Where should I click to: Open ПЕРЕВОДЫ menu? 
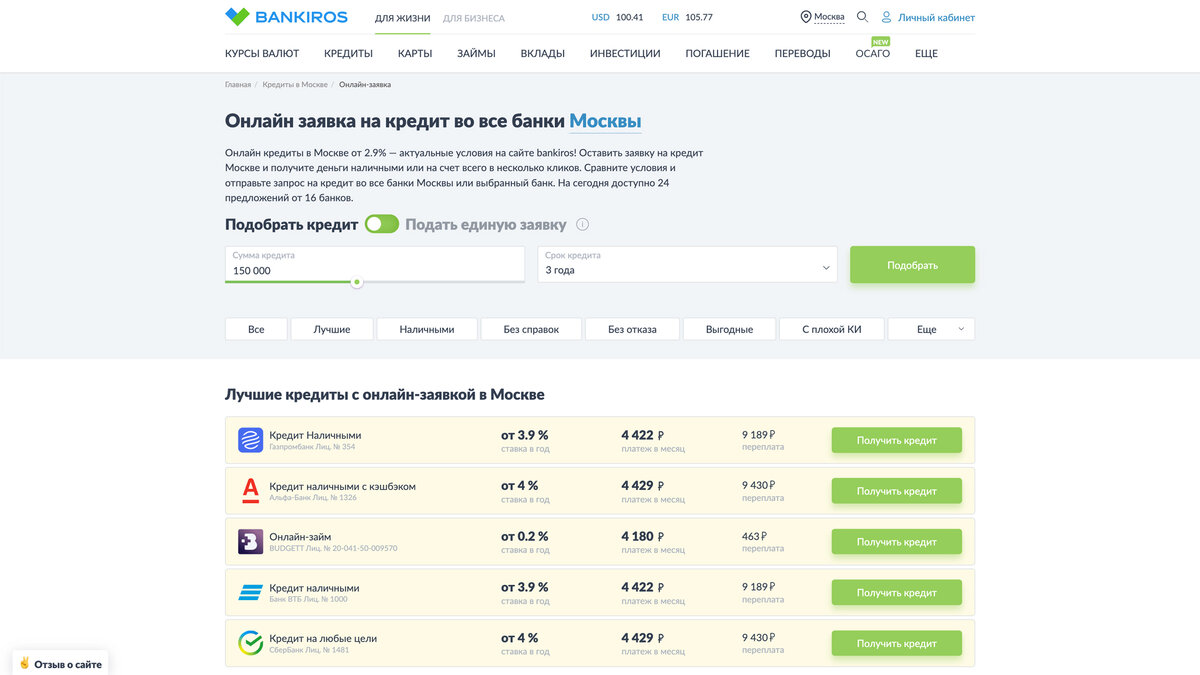point(802,54)
